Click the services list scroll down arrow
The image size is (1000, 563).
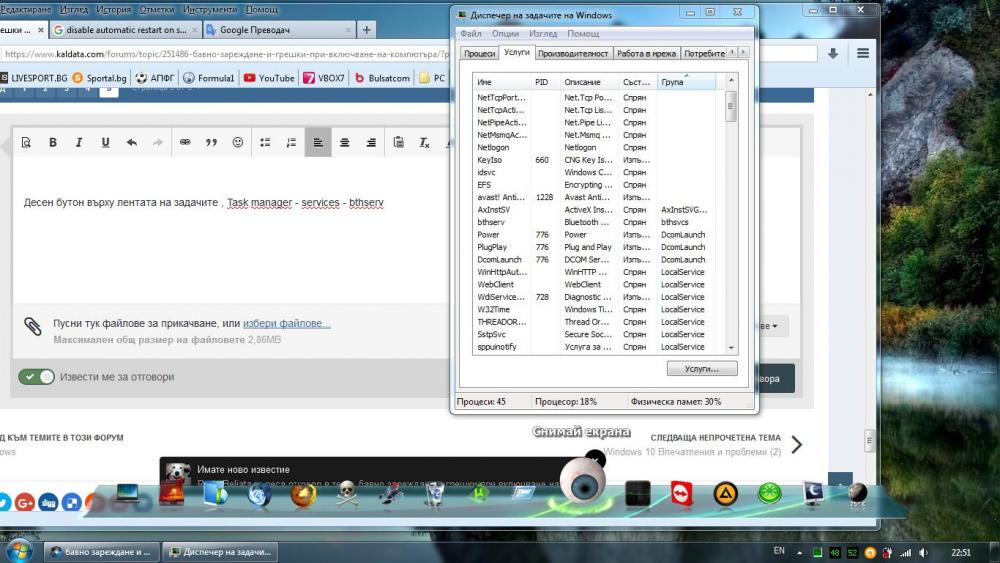[732, 347]
